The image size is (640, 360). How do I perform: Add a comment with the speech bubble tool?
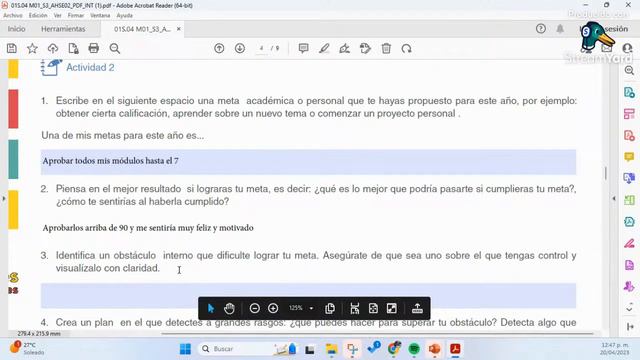pos(303,49)
